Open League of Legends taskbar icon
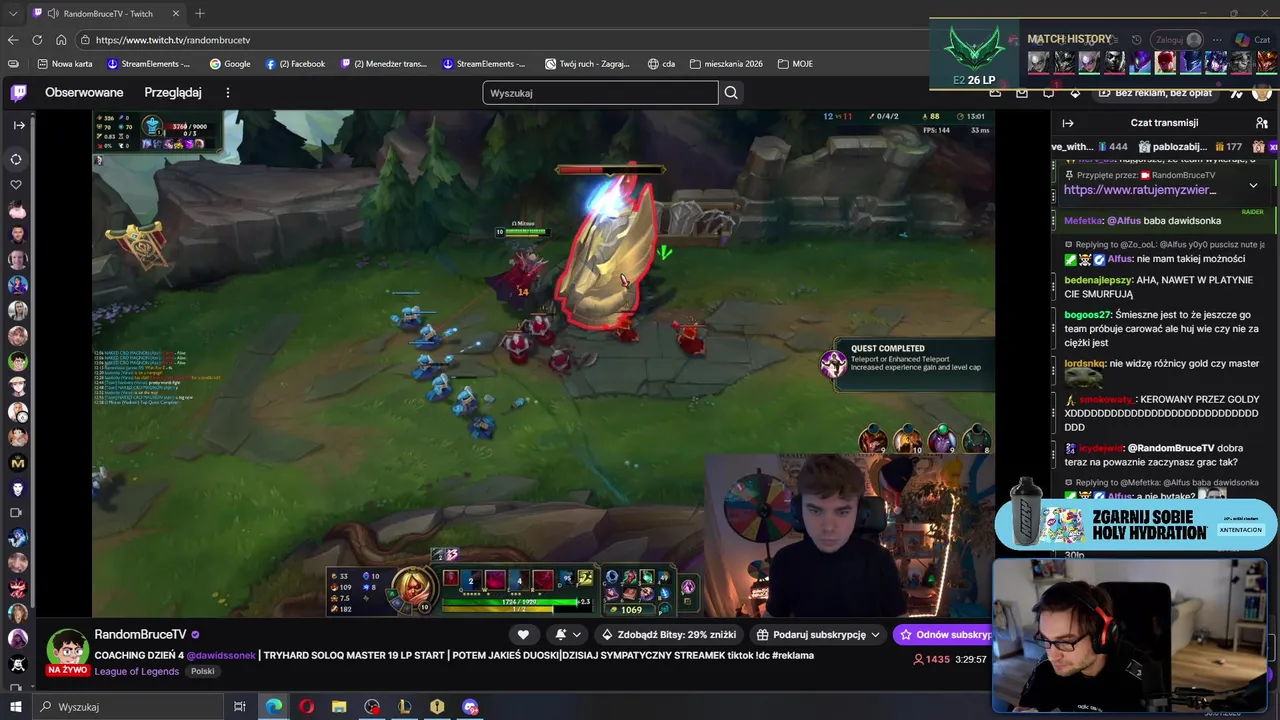Image resolution: width=1280 pixels, height=720 pixels. (404, 707)
